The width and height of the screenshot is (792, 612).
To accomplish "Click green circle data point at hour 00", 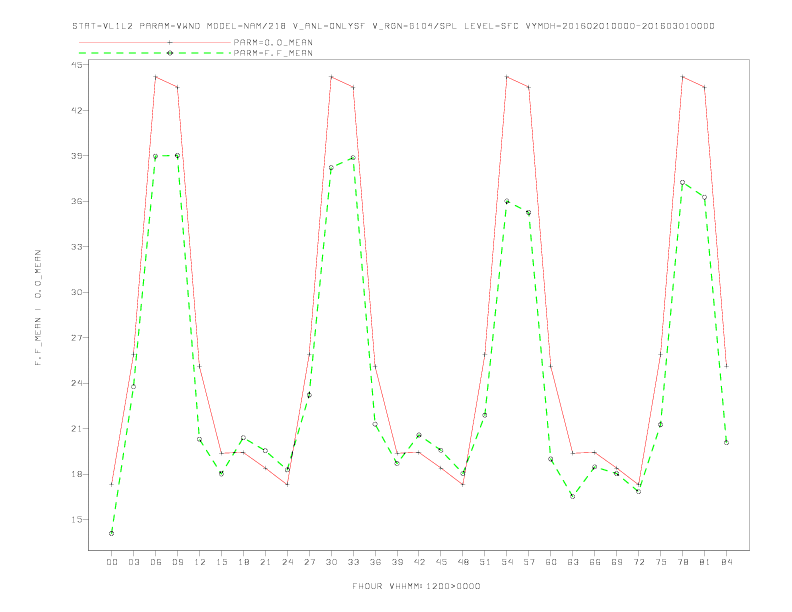I will pos(112,533).
